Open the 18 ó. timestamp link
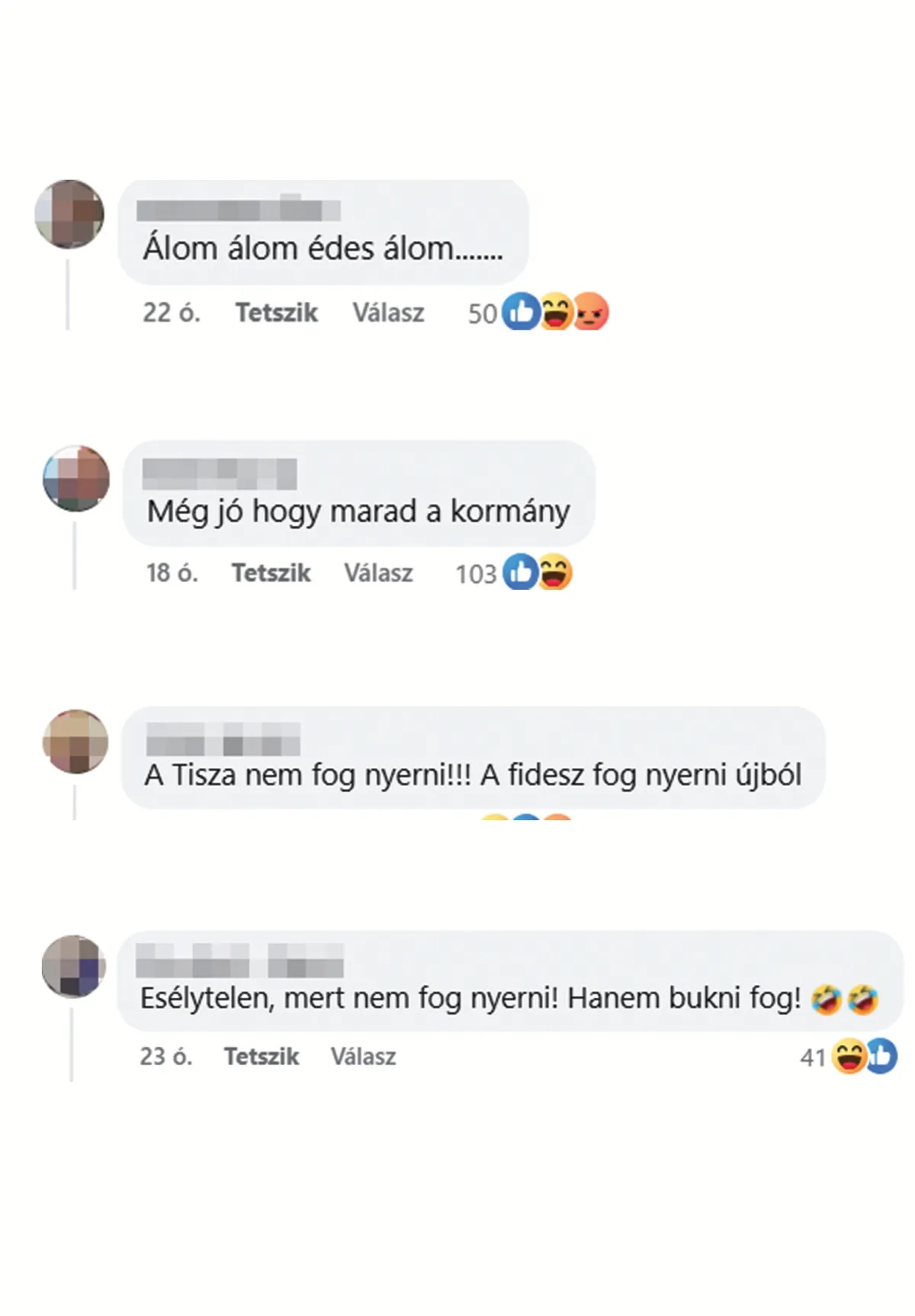 [x=172, y=572]
